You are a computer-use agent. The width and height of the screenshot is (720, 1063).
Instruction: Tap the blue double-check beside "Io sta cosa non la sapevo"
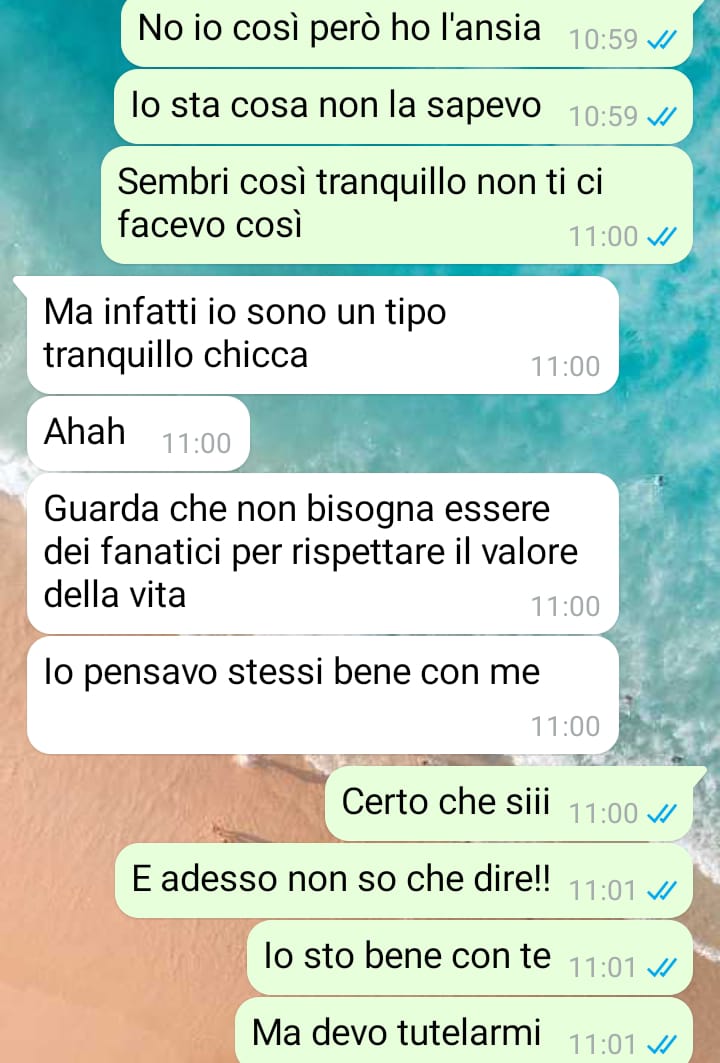[x=661, y=117]
